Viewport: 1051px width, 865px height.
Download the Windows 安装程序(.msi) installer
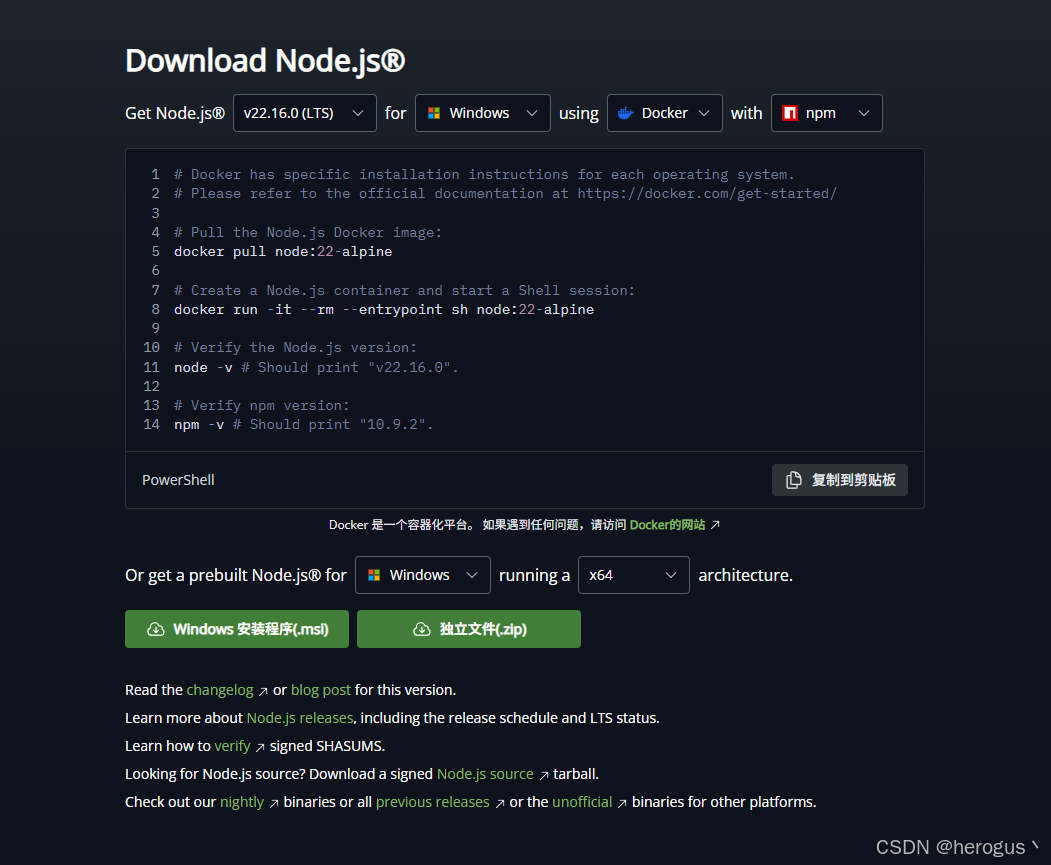[237, 629]
